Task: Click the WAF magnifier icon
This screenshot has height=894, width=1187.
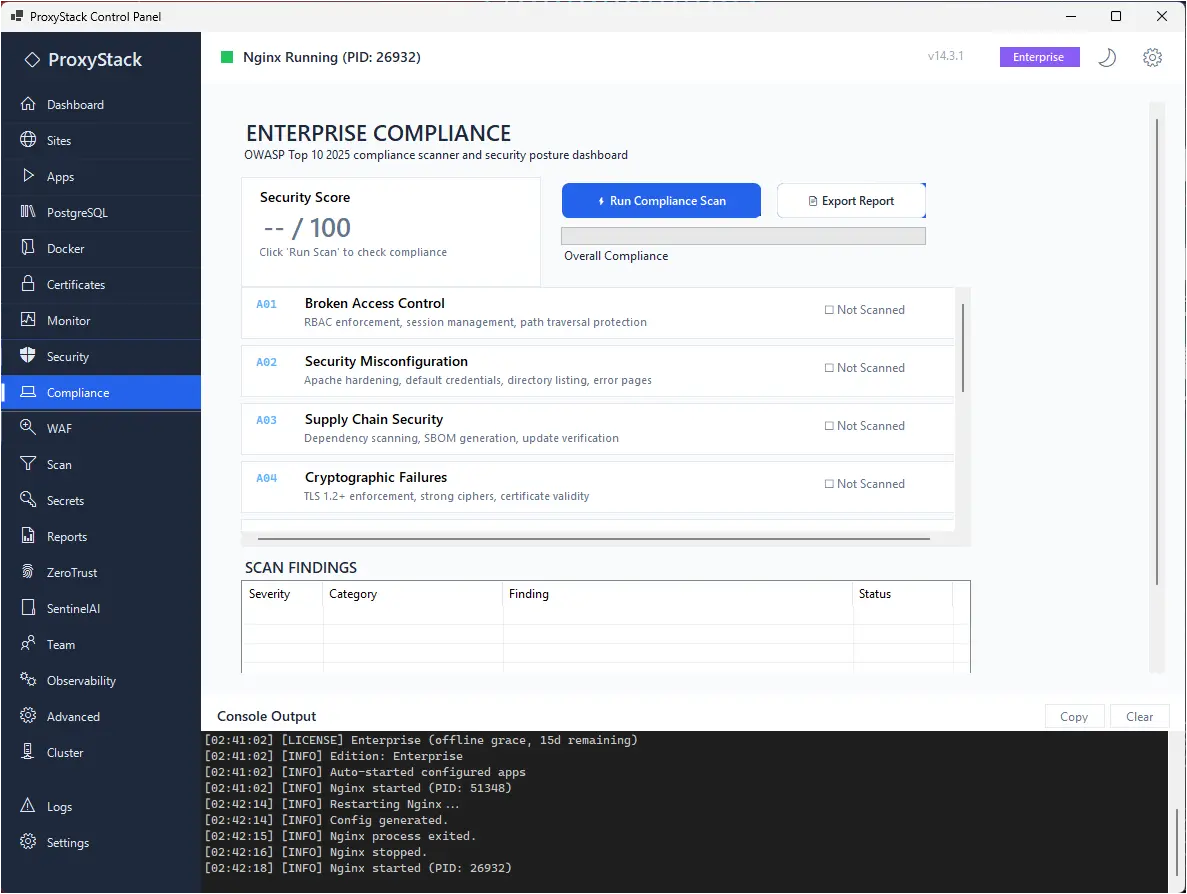Action: (28, 427)
